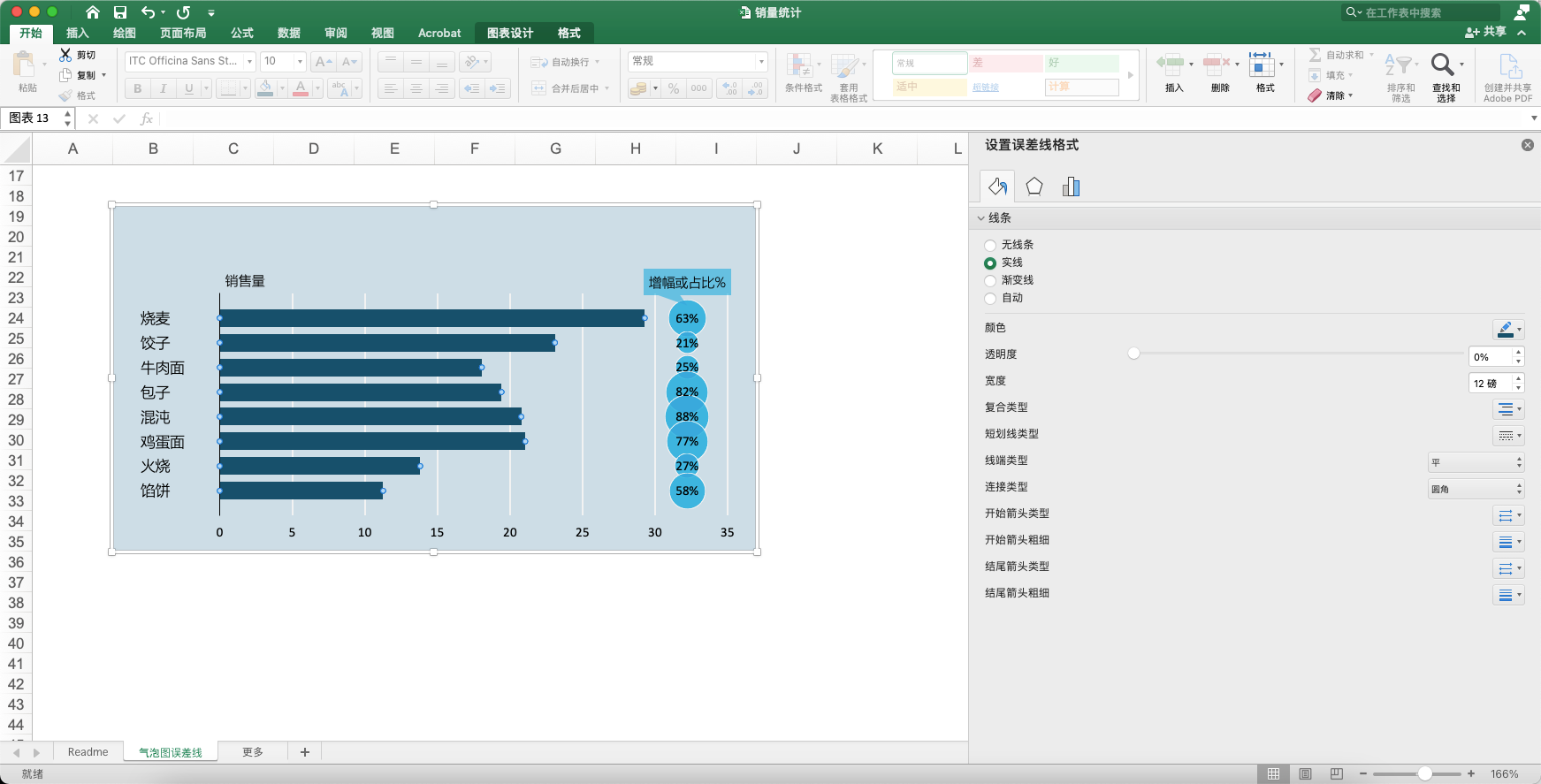Click the Format Painter brush
Screen dimensions: 1541x784
click(65, 95)
